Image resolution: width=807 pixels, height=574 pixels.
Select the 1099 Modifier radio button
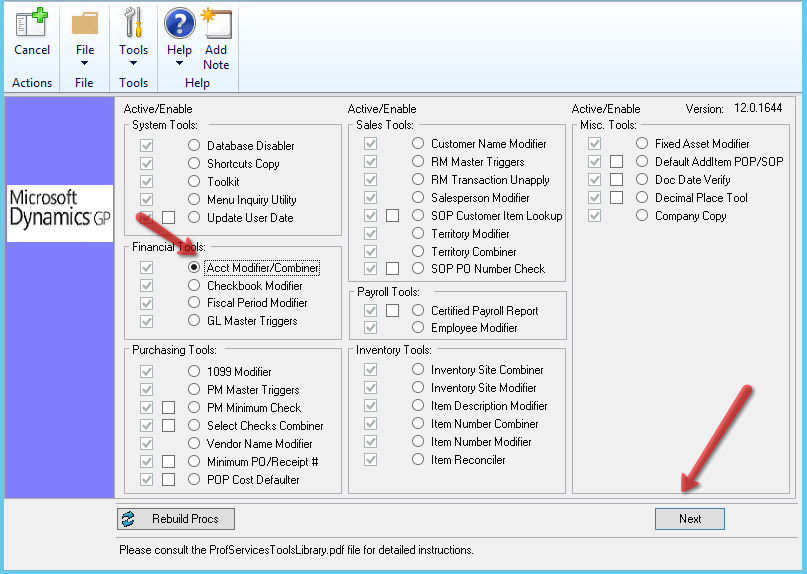pos(194,371)
